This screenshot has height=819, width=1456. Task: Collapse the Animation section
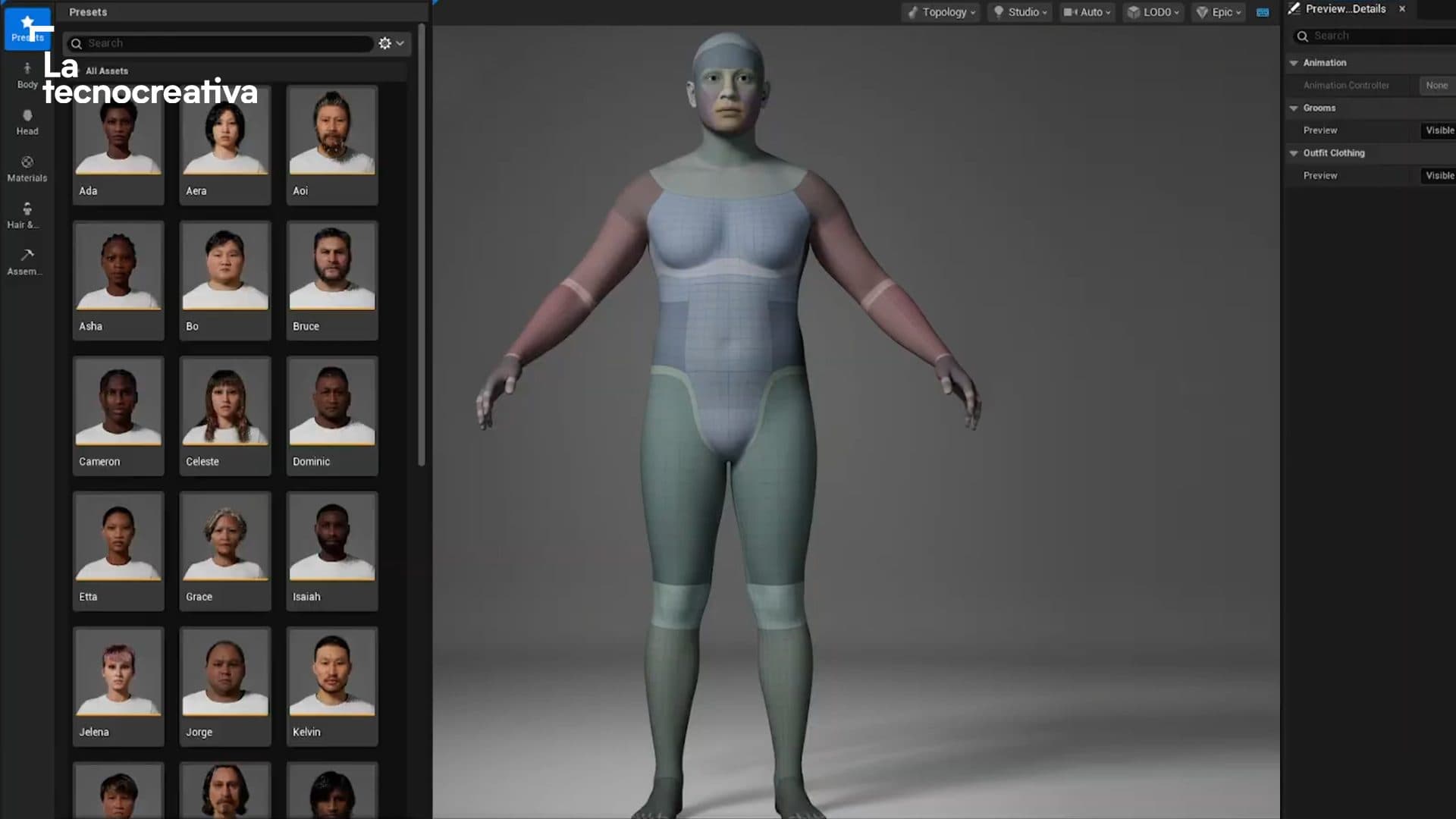[1294, 63]
